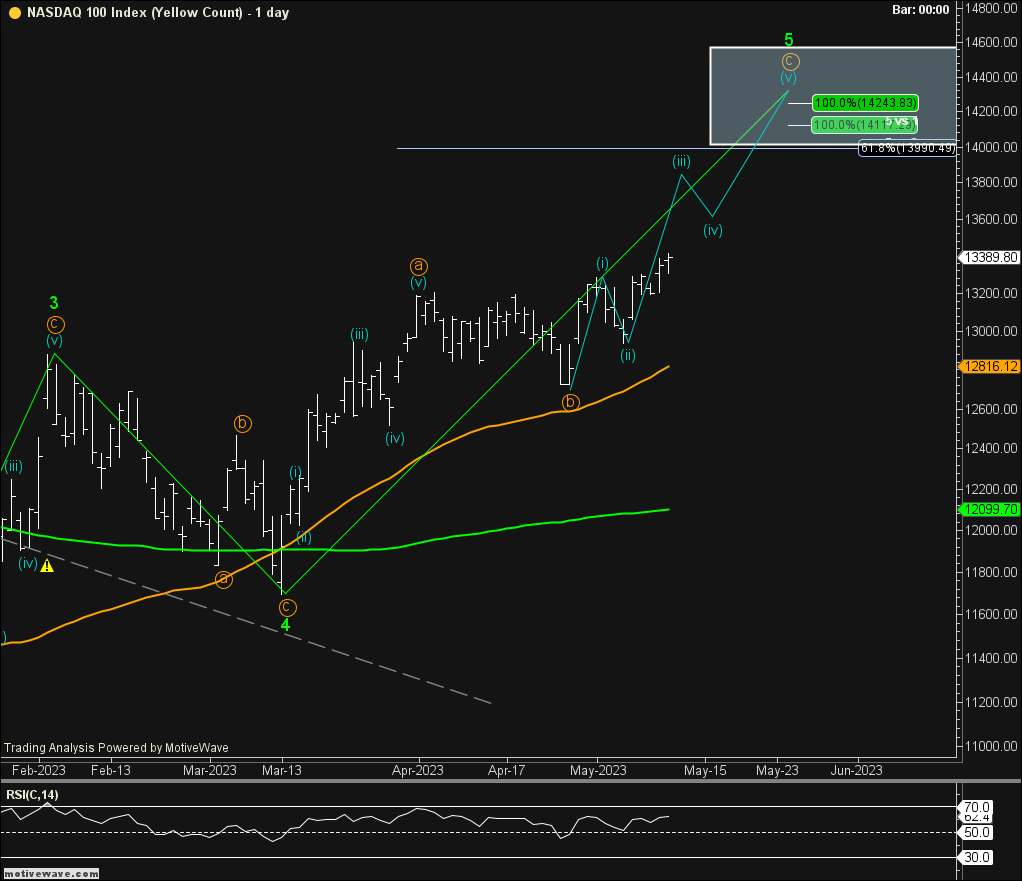The image size is (1022, 881).
Task: Click the green moving average value tag '12099.70'
Action: point(991,509)
